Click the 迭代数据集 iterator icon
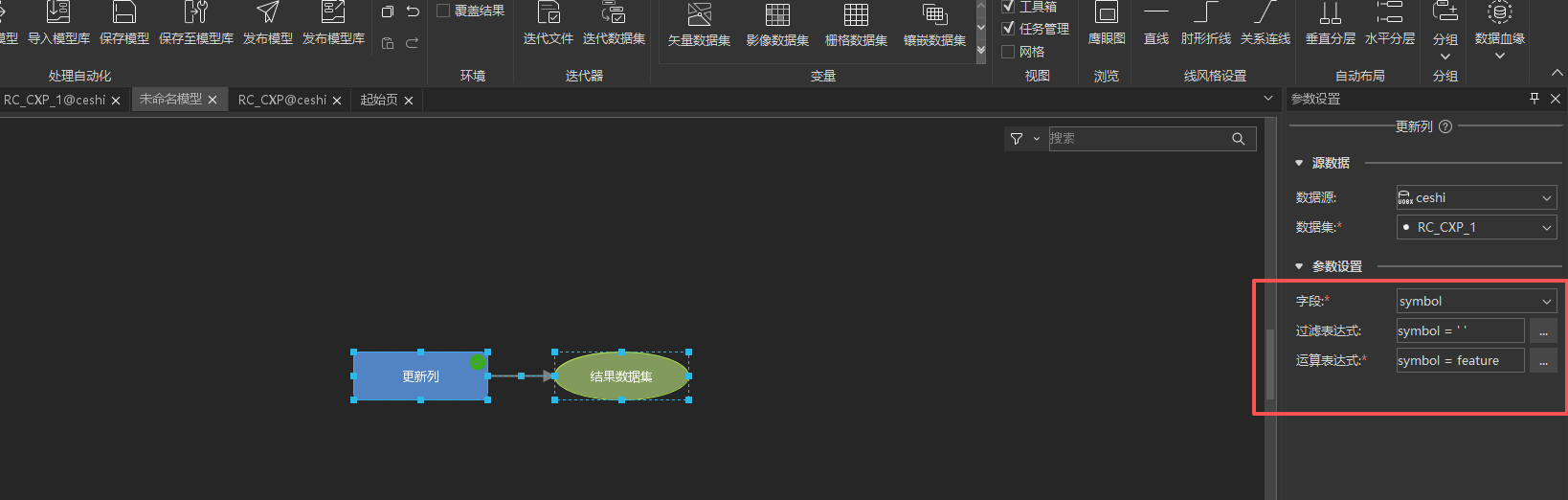The image size is (1568, 500). pyautogui.click(x=614, y=13)
